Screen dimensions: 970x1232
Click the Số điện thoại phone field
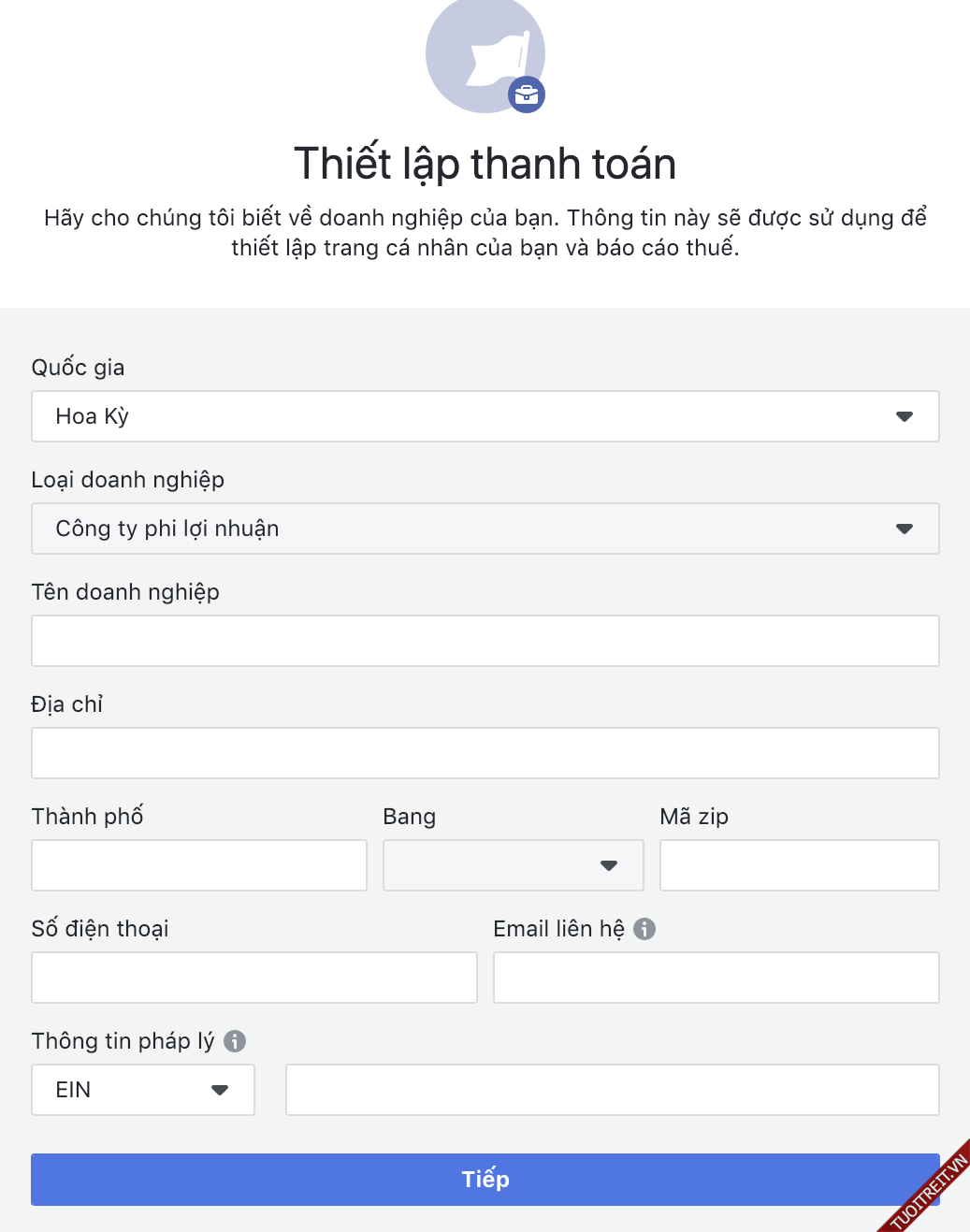[254, 978]
